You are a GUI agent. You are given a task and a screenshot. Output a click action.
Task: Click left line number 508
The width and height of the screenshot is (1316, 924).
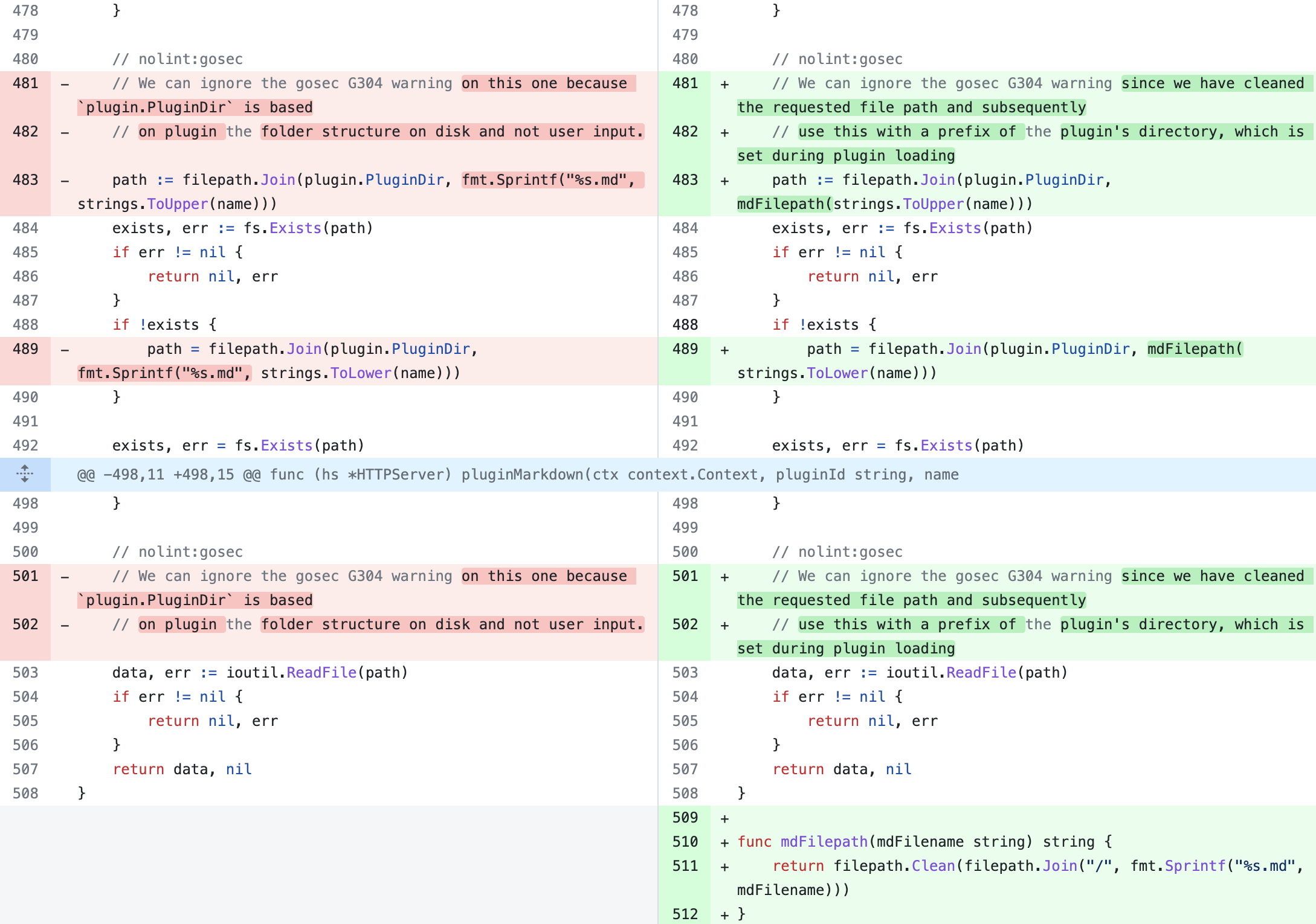pyautogui.click(x=25, y=794)
